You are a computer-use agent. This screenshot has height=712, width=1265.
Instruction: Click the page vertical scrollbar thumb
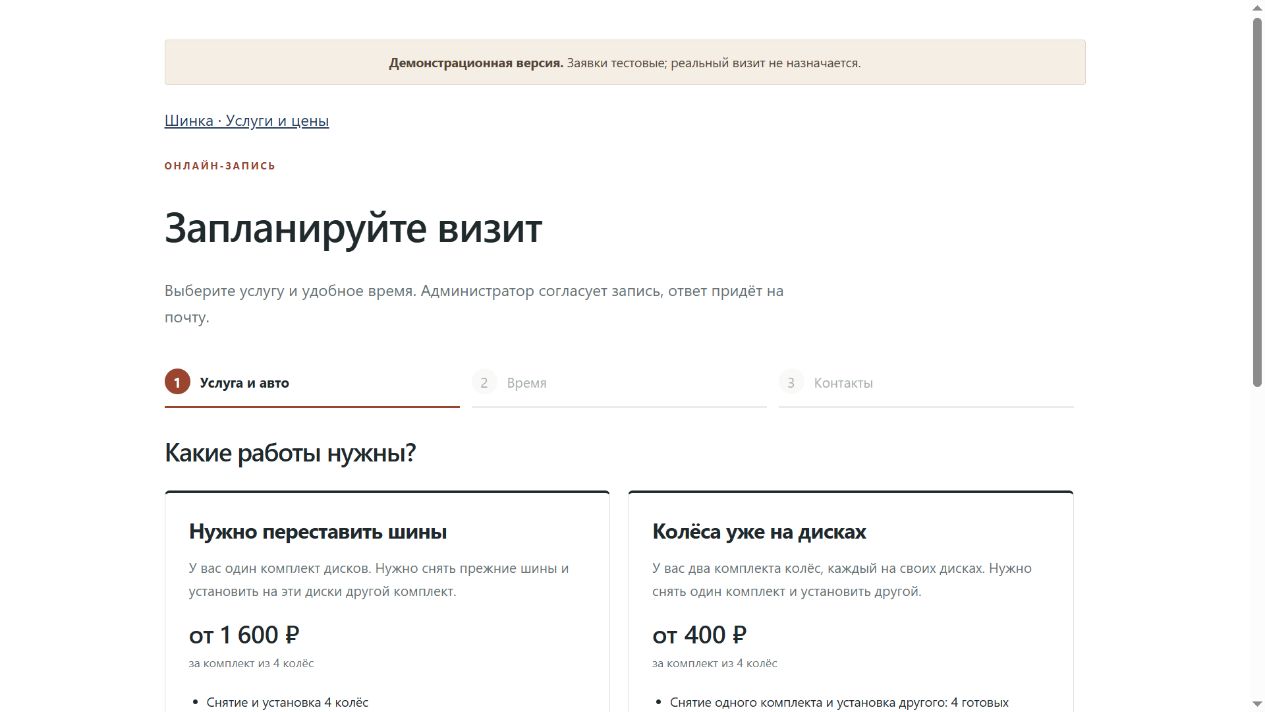1257,202
